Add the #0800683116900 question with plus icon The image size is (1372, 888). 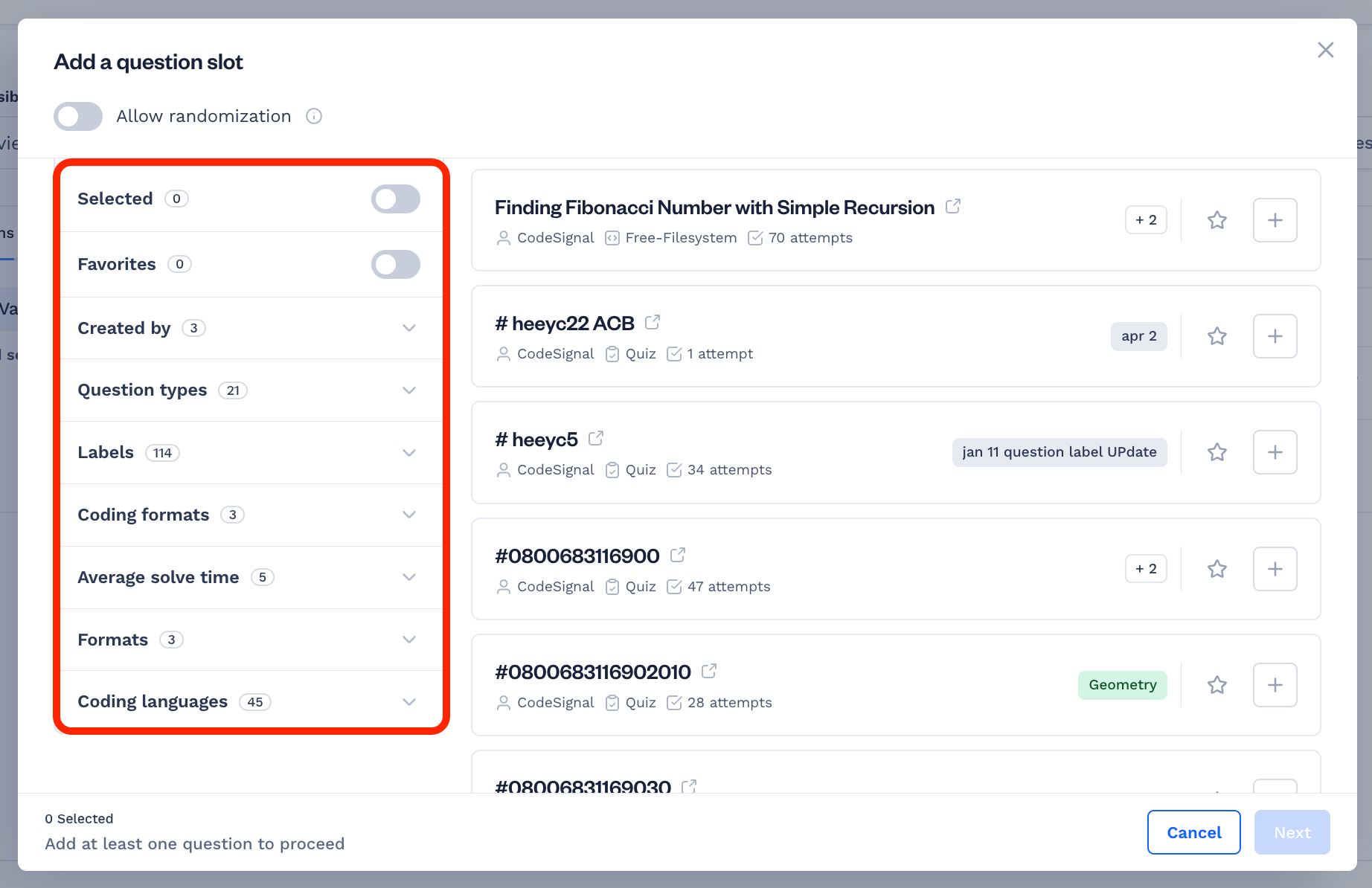[x=1275, y=569]
